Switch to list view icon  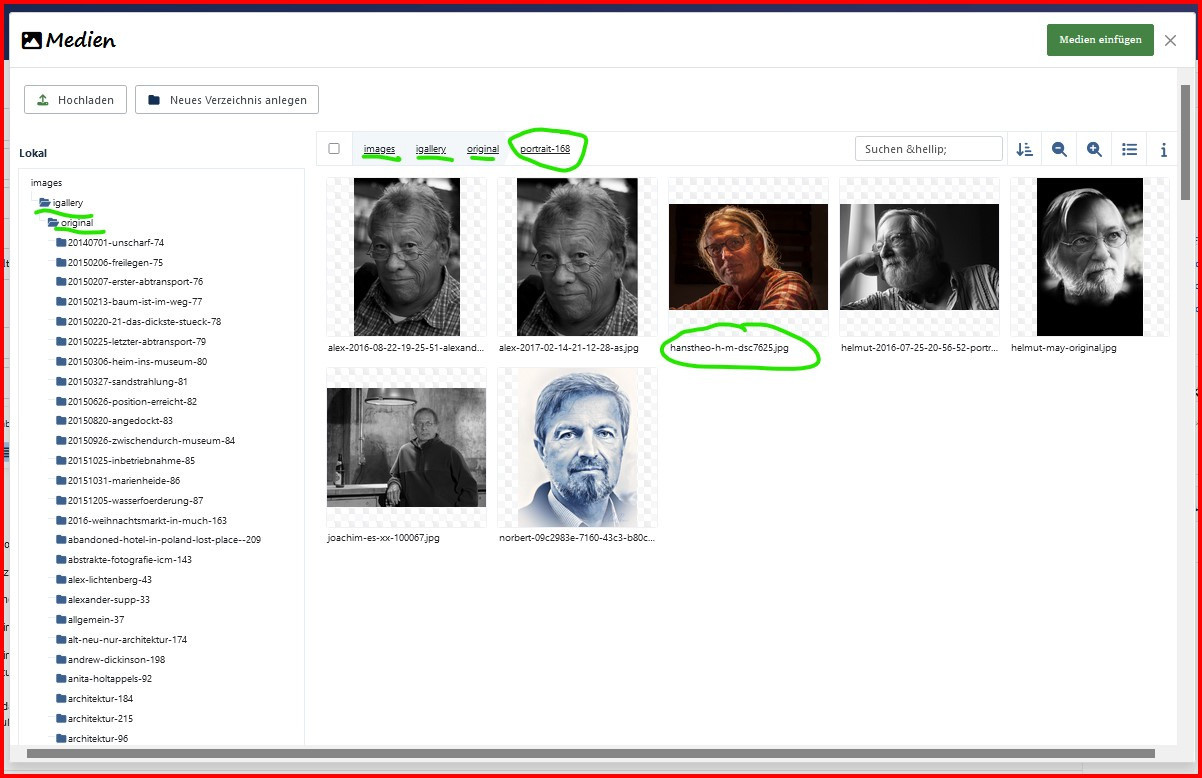pyautogui.click(x=1129, y=149)
